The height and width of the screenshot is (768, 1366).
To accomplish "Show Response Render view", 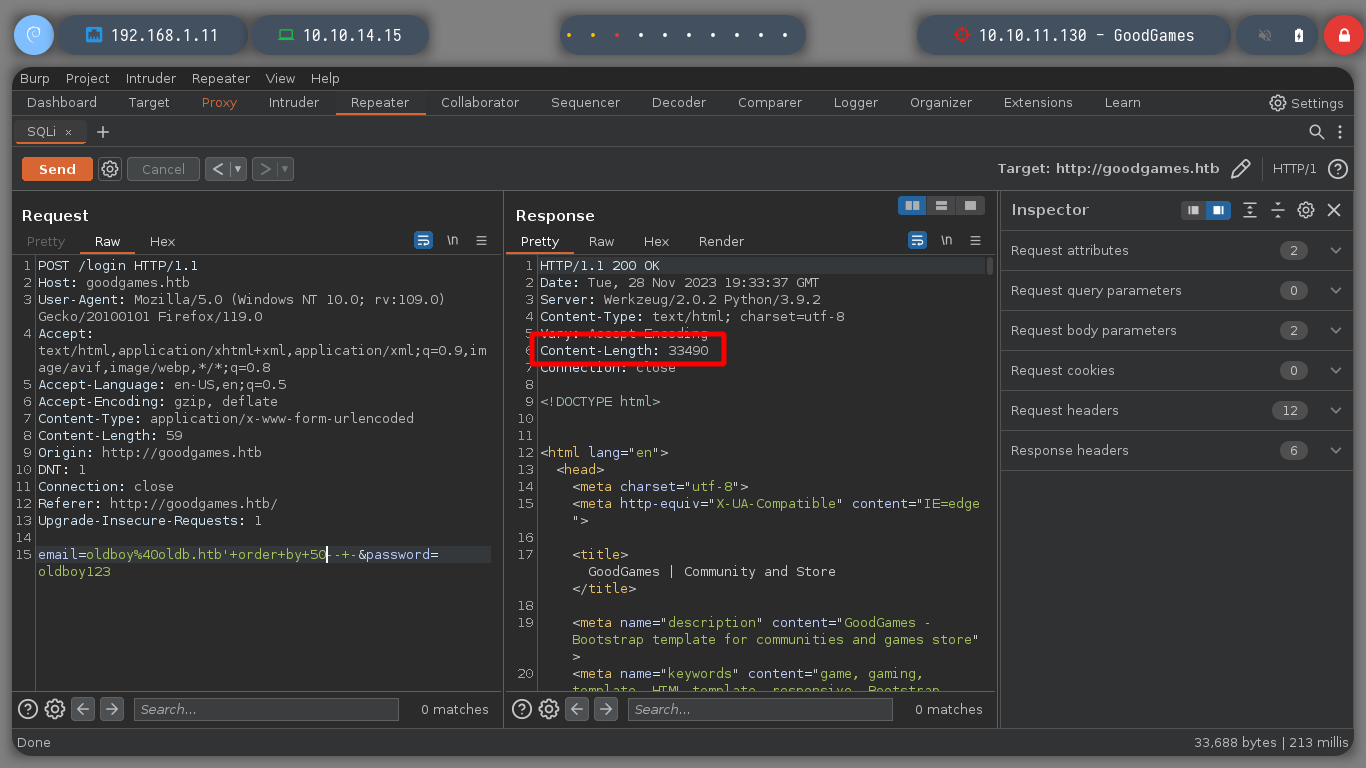I will (721, 241).
